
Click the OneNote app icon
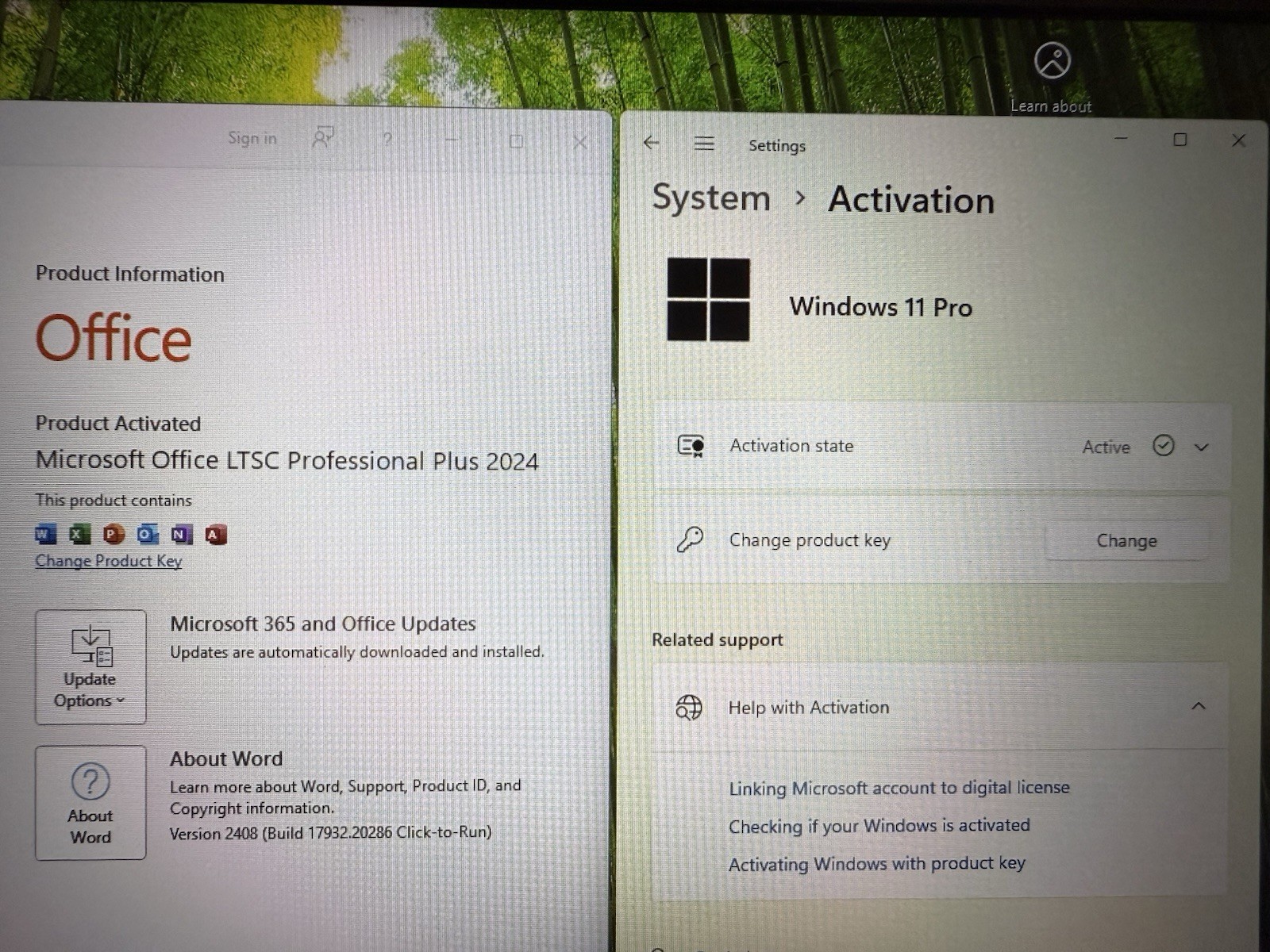(x=182, y=534)
